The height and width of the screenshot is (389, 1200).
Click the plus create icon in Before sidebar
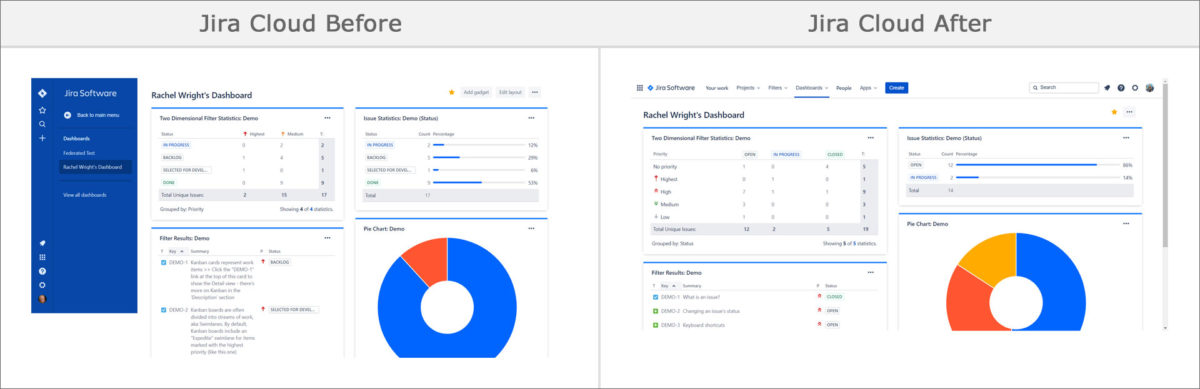point(42,138)
